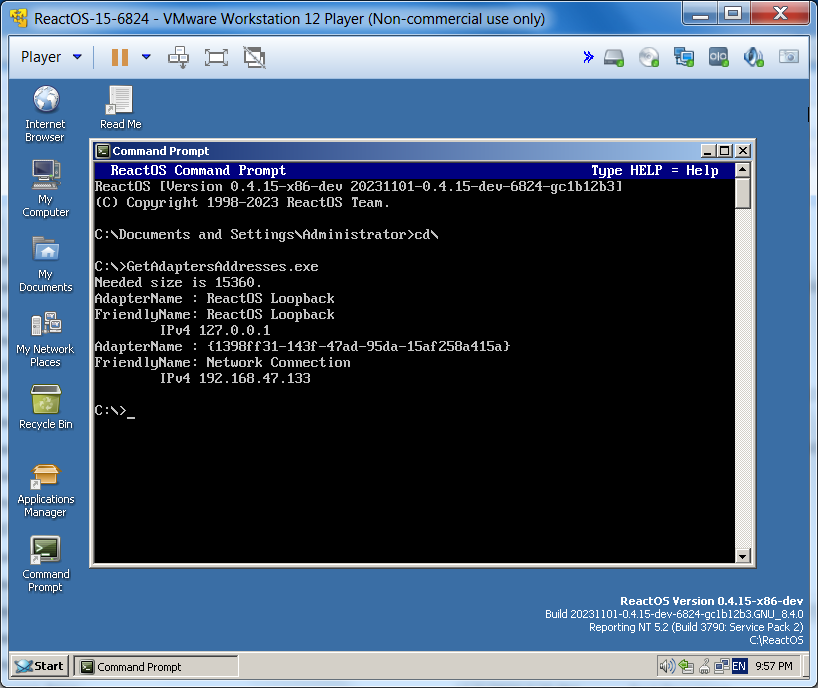The height and width of the screenshot is (688, 818).
Task: Close the Command Prompt window
Action: (743, 151)
